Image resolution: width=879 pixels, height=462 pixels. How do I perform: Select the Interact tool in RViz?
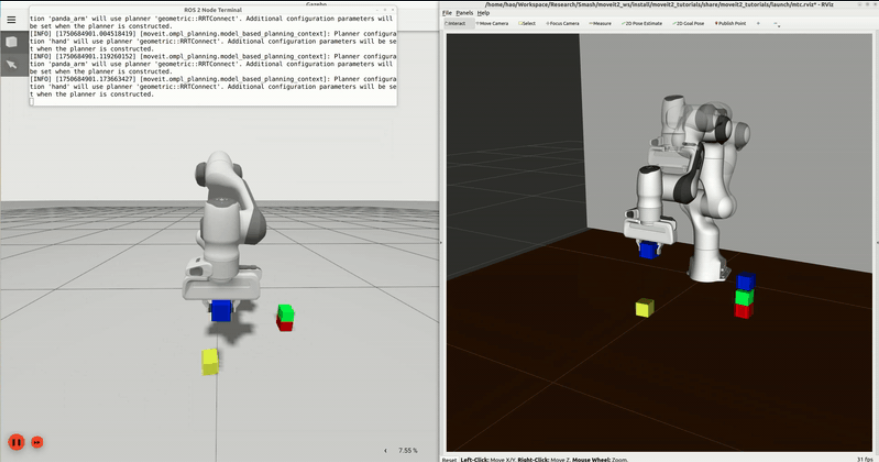coord(456,23)
